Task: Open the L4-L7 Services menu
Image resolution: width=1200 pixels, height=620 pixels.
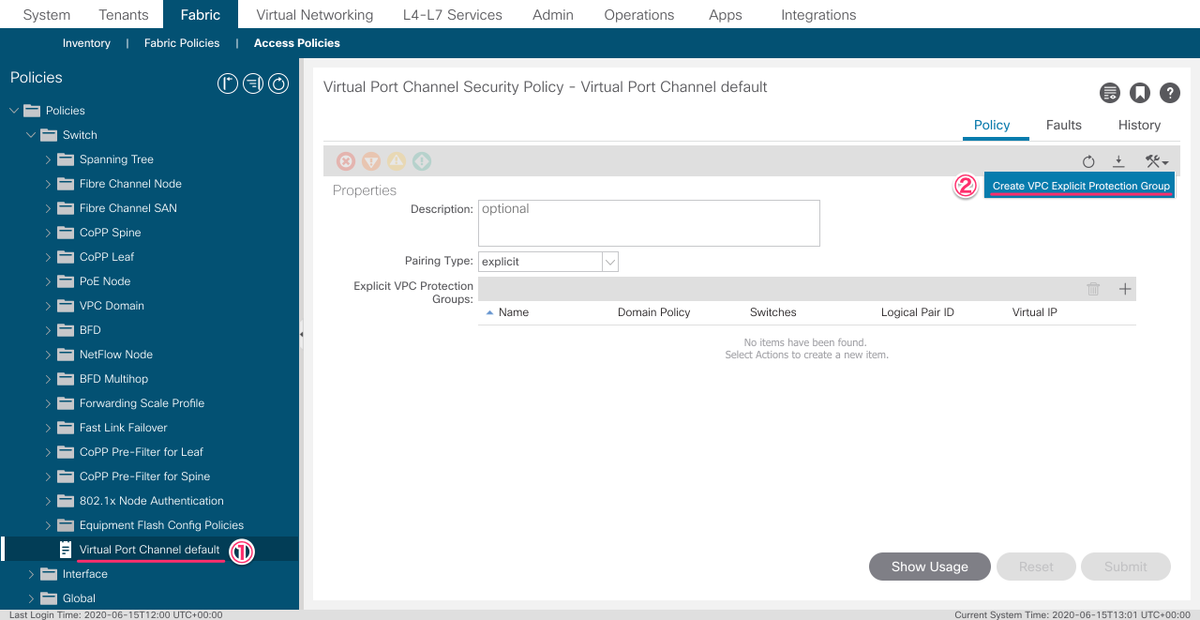Action: [453, 15]
